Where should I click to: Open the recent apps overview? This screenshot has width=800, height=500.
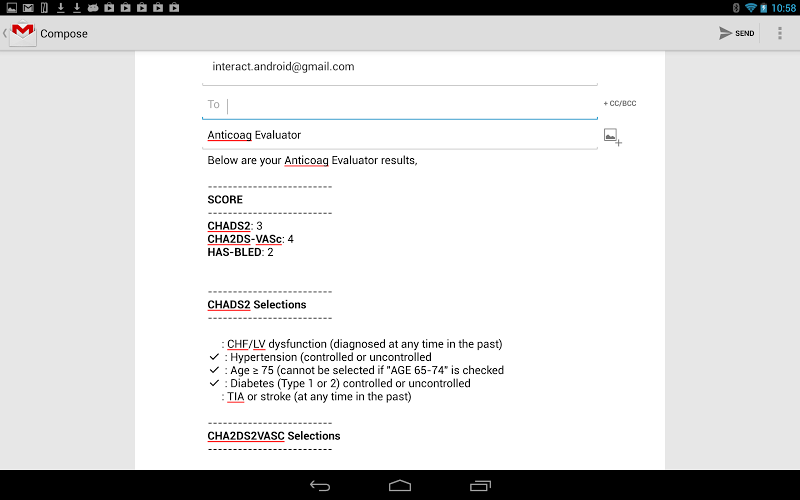tap(480, 486)
